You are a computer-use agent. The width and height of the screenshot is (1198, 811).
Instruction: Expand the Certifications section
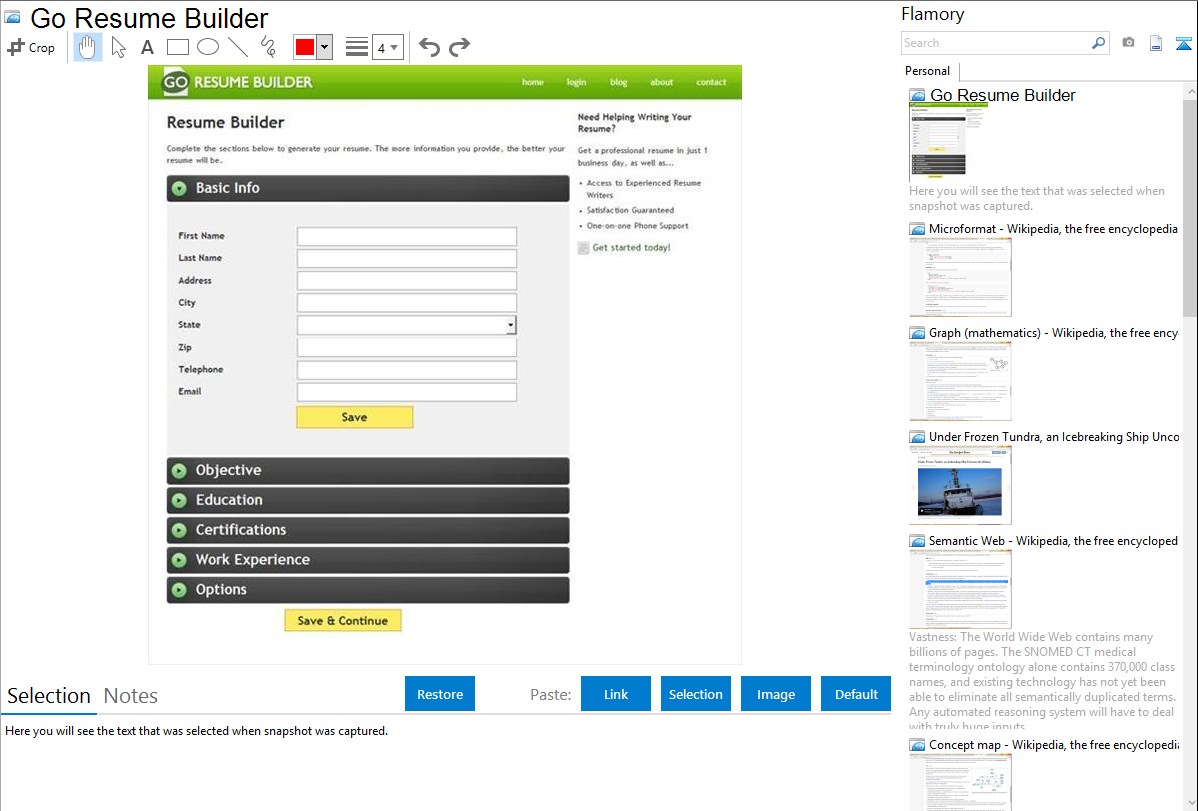367,530
